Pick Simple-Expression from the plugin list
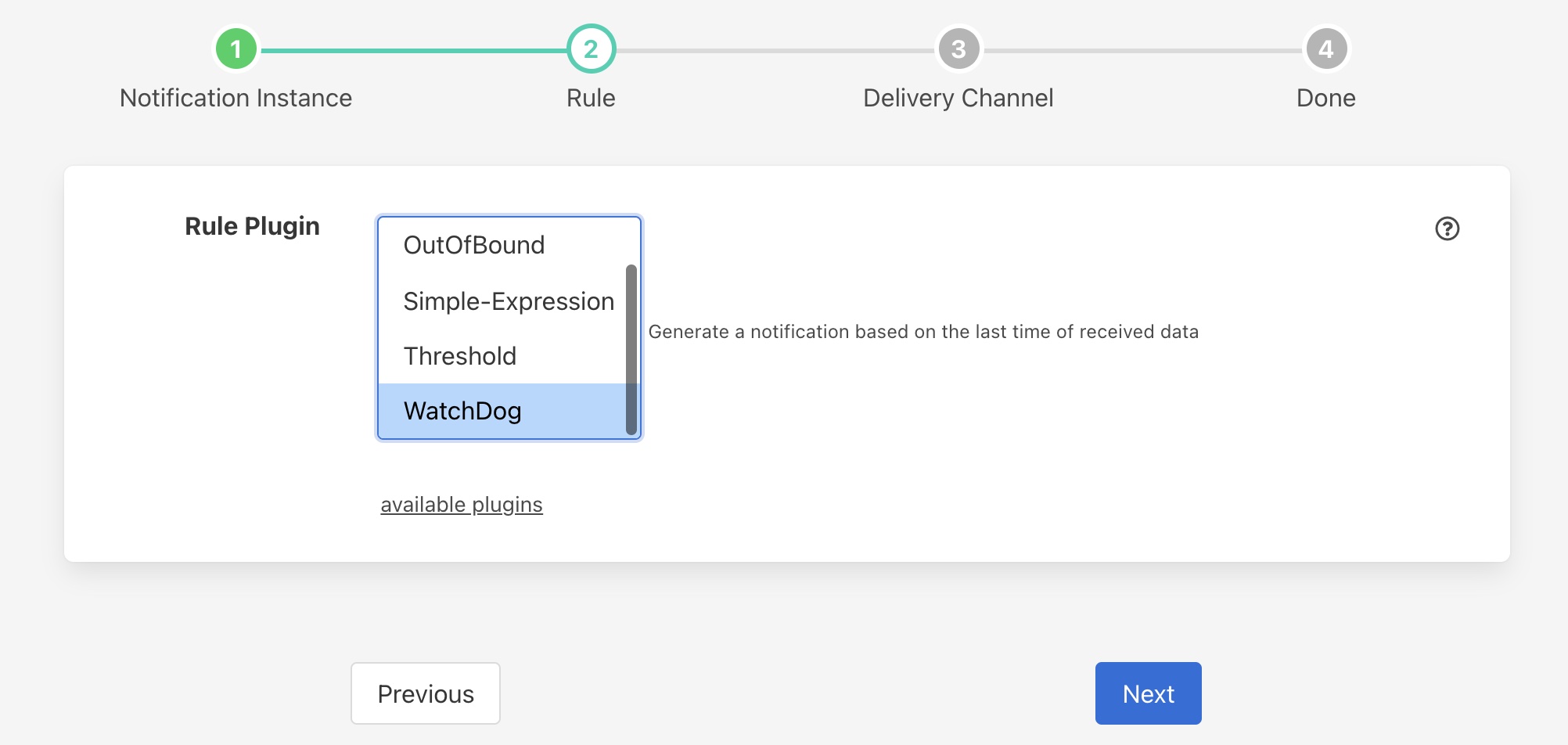1568x745 pixels. pyautogui.click(x=508, y=301)
